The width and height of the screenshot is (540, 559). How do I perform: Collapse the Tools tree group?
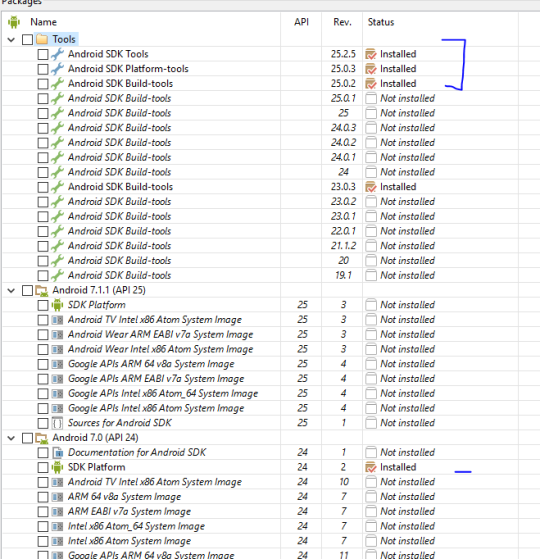11,40
